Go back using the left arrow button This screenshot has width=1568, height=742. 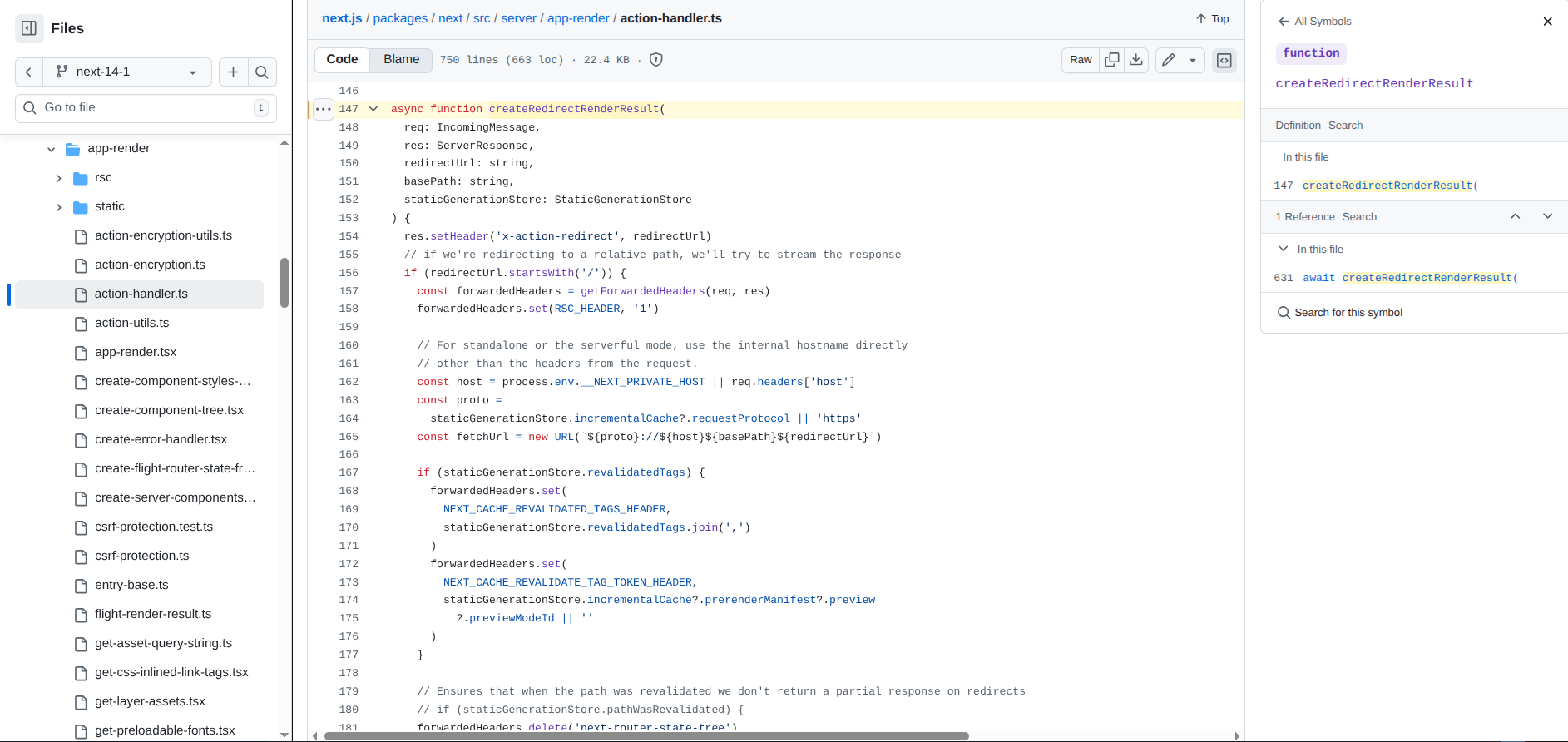tap(28, 72)
